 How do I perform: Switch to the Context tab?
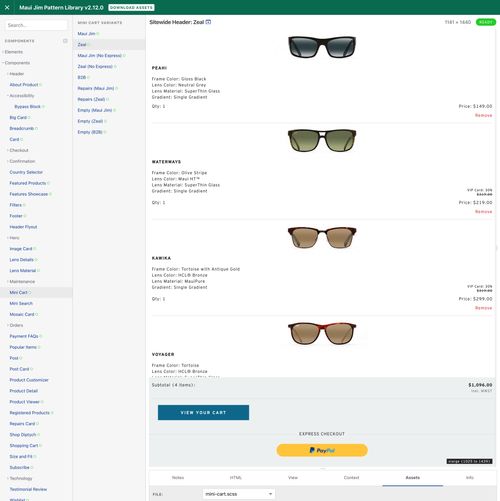(351, 478)
